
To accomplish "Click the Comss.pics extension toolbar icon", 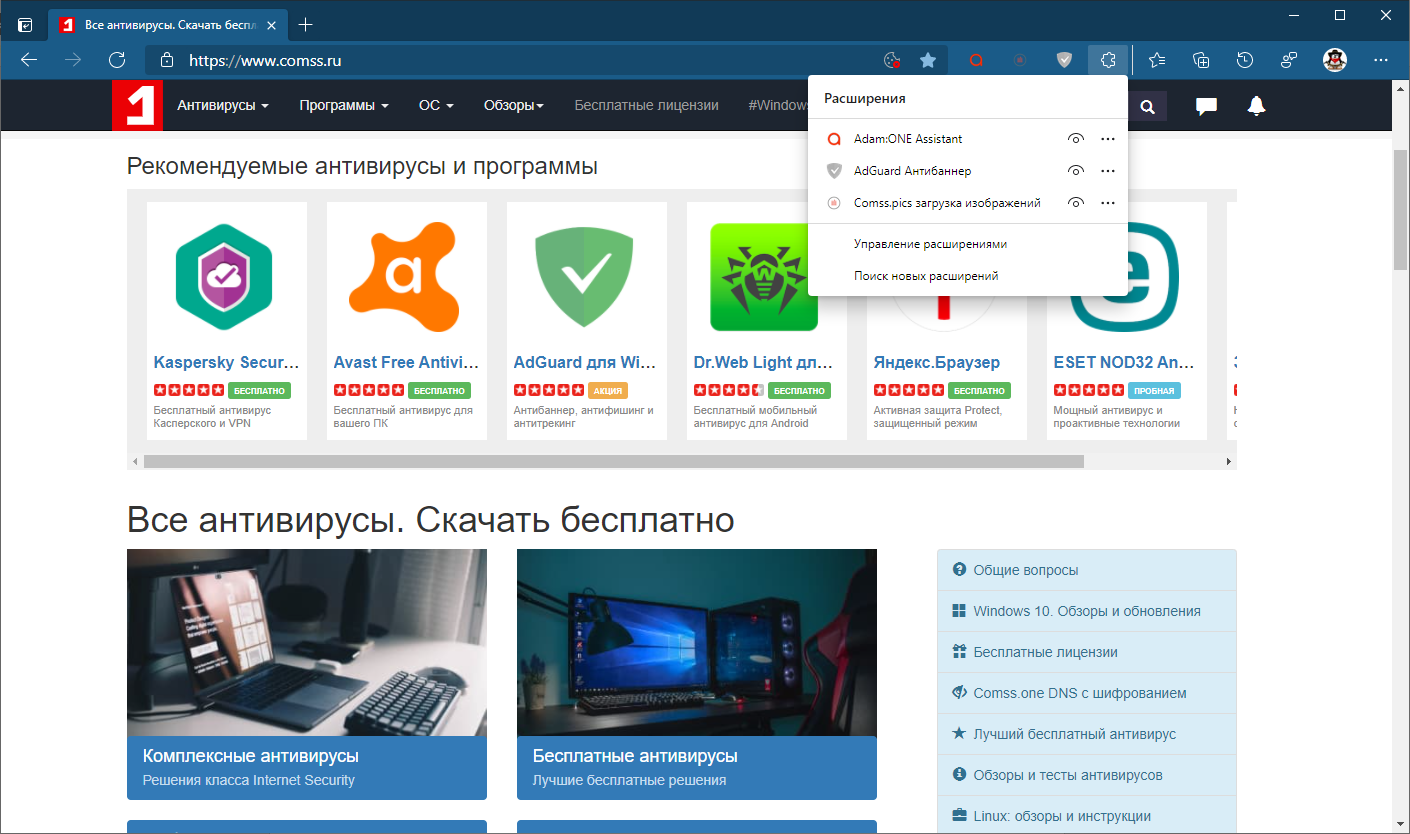I will (1020, 60).
